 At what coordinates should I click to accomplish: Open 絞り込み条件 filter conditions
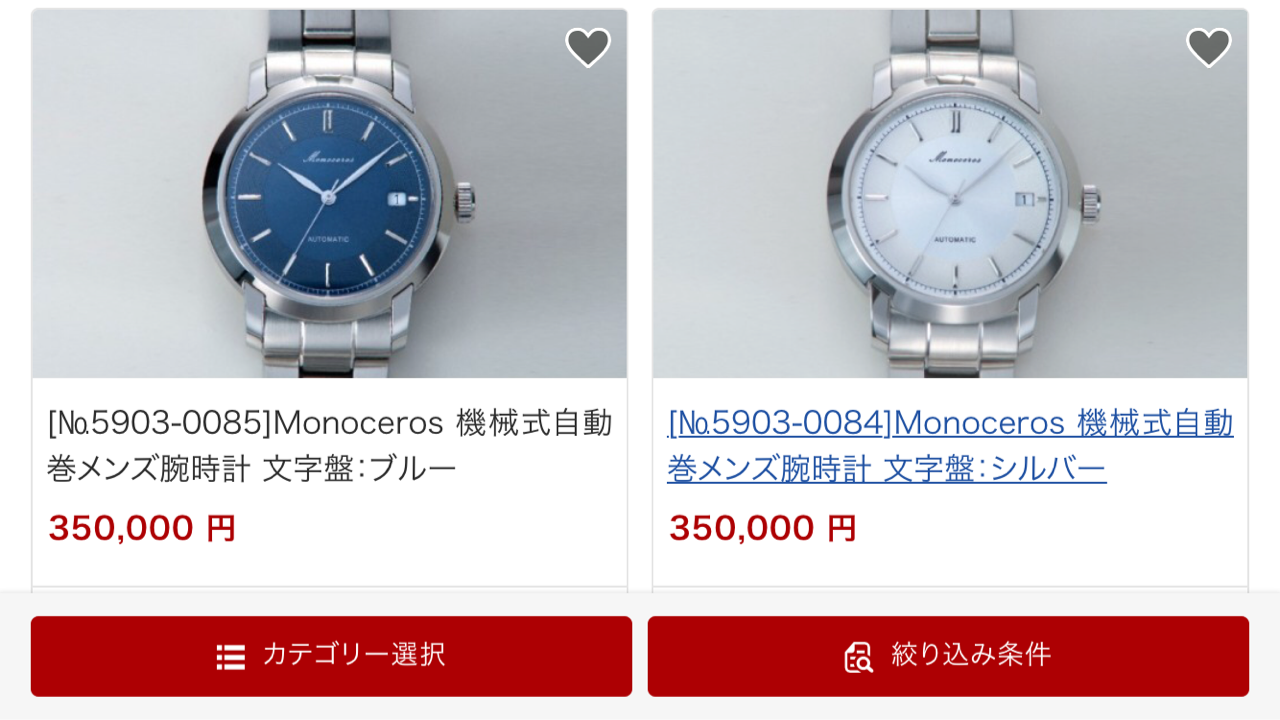pyautogui.click(x=948, y=656)
